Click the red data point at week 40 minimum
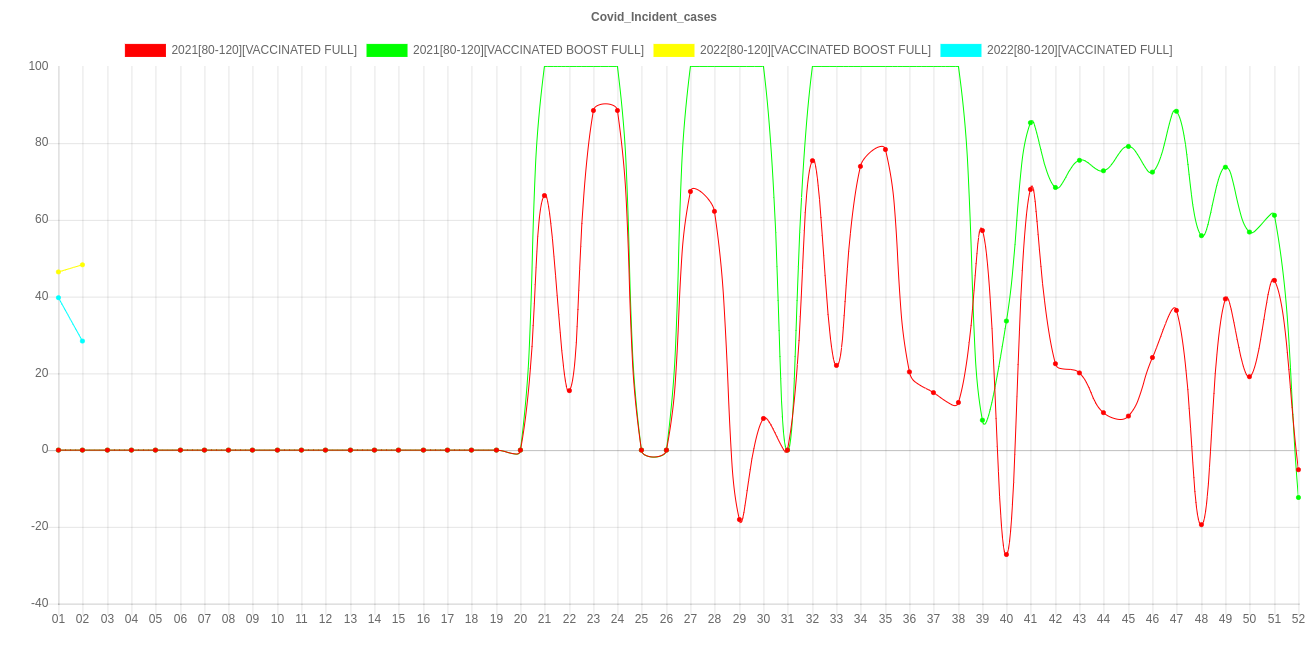The height and width of the screenshot is (654, 1308). coord(1006,554)
